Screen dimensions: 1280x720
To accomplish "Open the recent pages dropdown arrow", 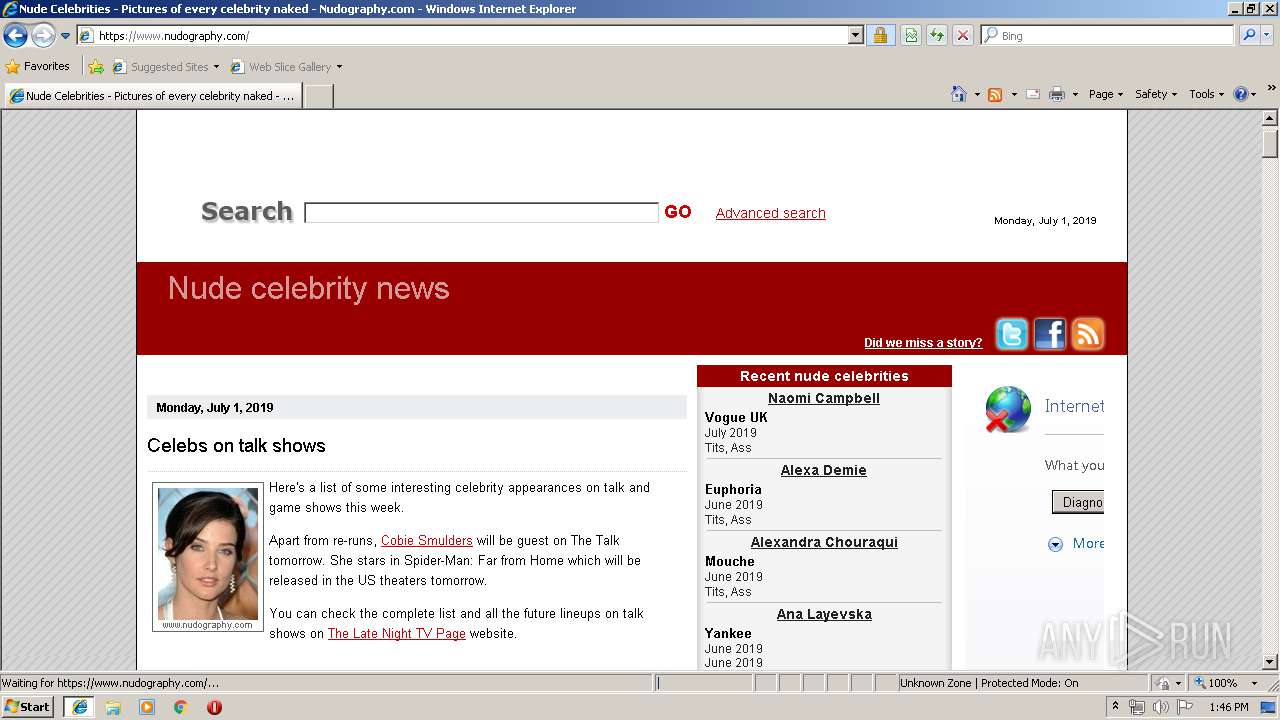I will tap(65, 36).
